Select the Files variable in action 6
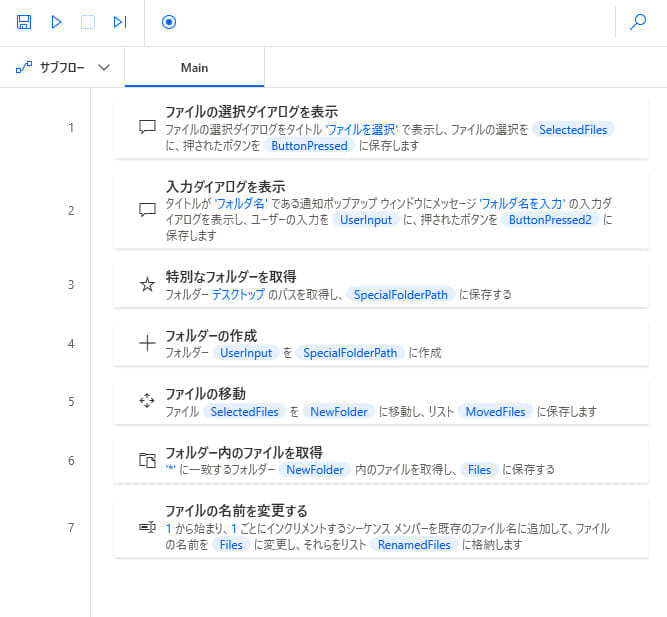Image resolution: width=667 pixels, height=617 pixels. click(479, 470)
